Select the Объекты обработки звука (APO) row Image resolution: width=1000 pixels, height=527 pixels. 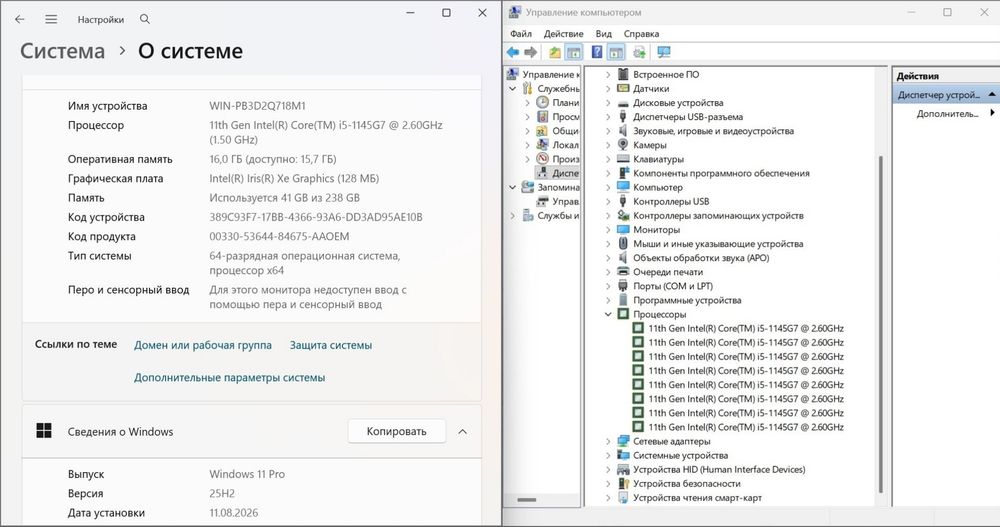tap(701, 258)
